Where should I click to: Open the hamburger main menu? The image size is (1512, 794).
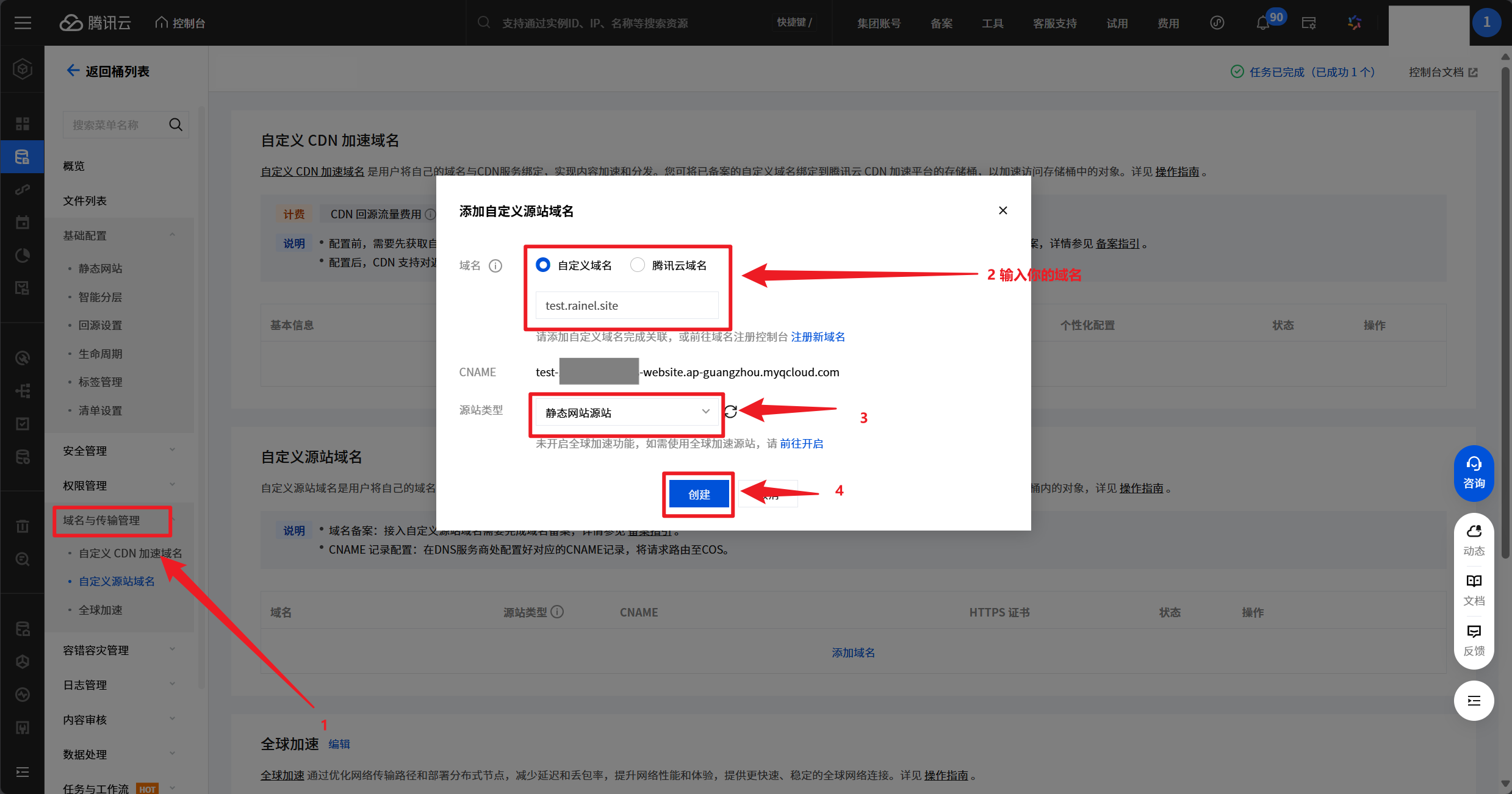point(23,23)
